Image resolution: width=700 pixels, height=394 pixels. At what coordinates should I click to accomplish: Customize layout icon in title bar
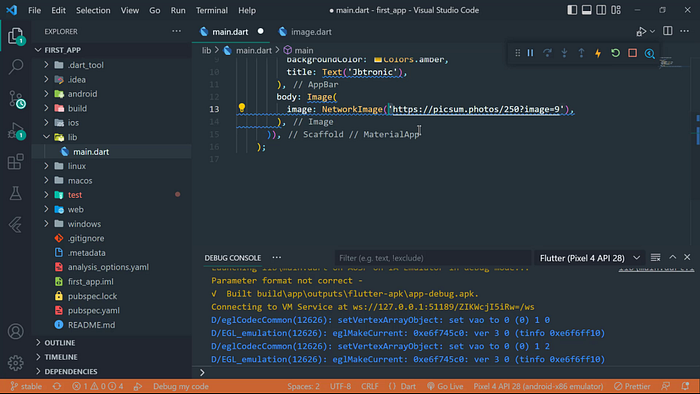point(616,10)
